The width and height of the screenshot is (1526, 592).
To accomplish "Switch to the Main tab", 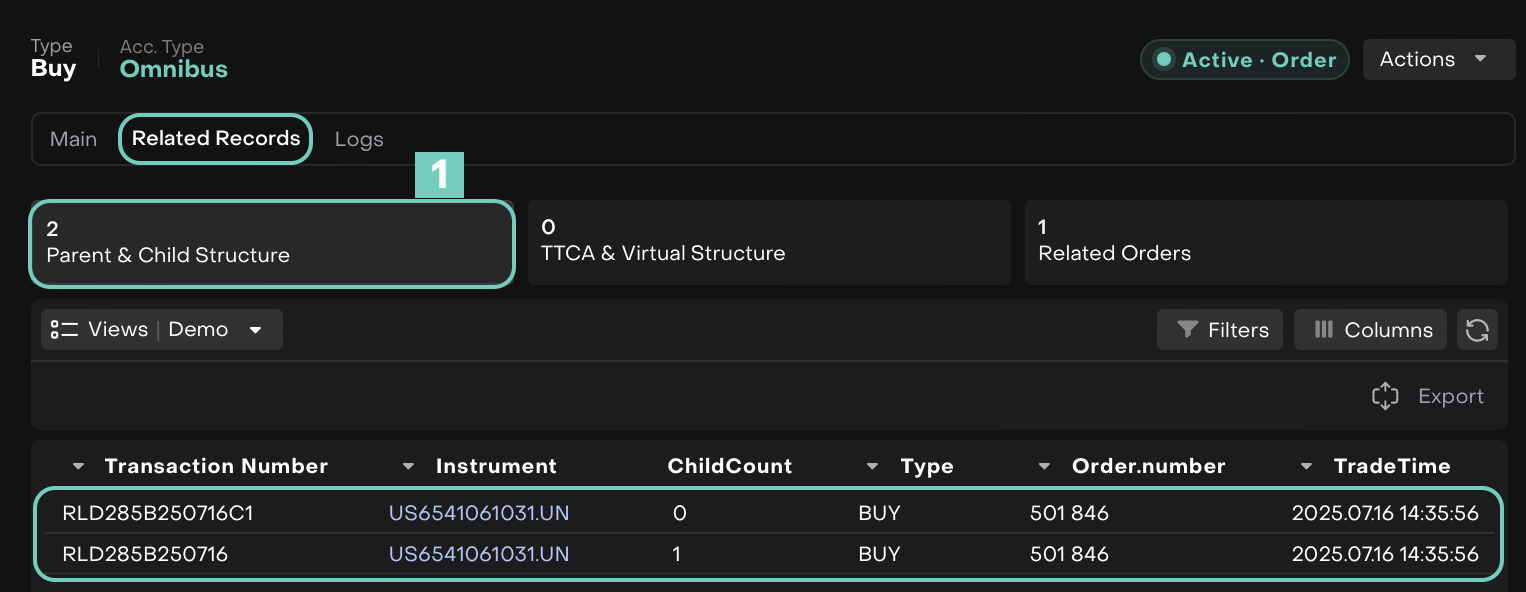I will [74, 139].
